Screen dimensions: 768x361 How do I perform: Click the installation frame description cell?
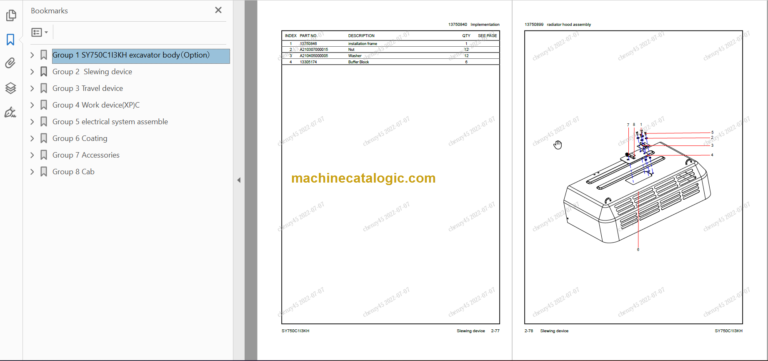[362, 44]
